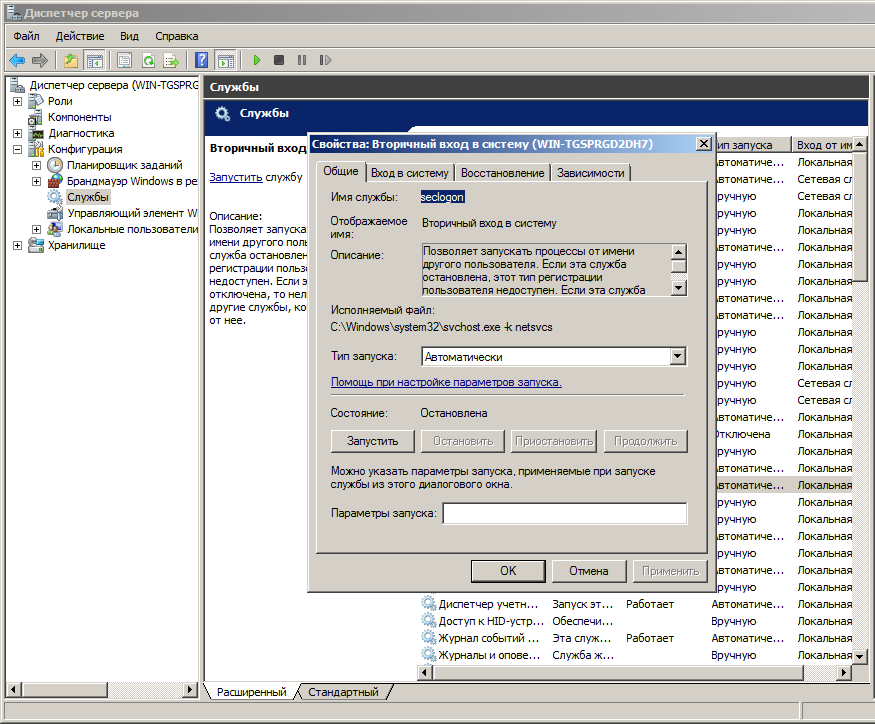875x724 pixels.
Task: Click inside Параметры запуска text field
Action: pos(564,513)
